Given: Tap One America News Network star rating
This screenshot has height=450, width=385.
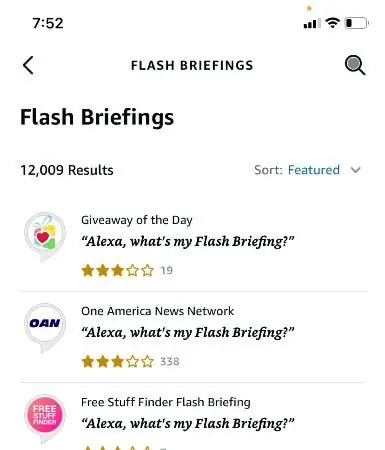Looking at the screenshot, I should pyautogui.click(x=118, y=361).
